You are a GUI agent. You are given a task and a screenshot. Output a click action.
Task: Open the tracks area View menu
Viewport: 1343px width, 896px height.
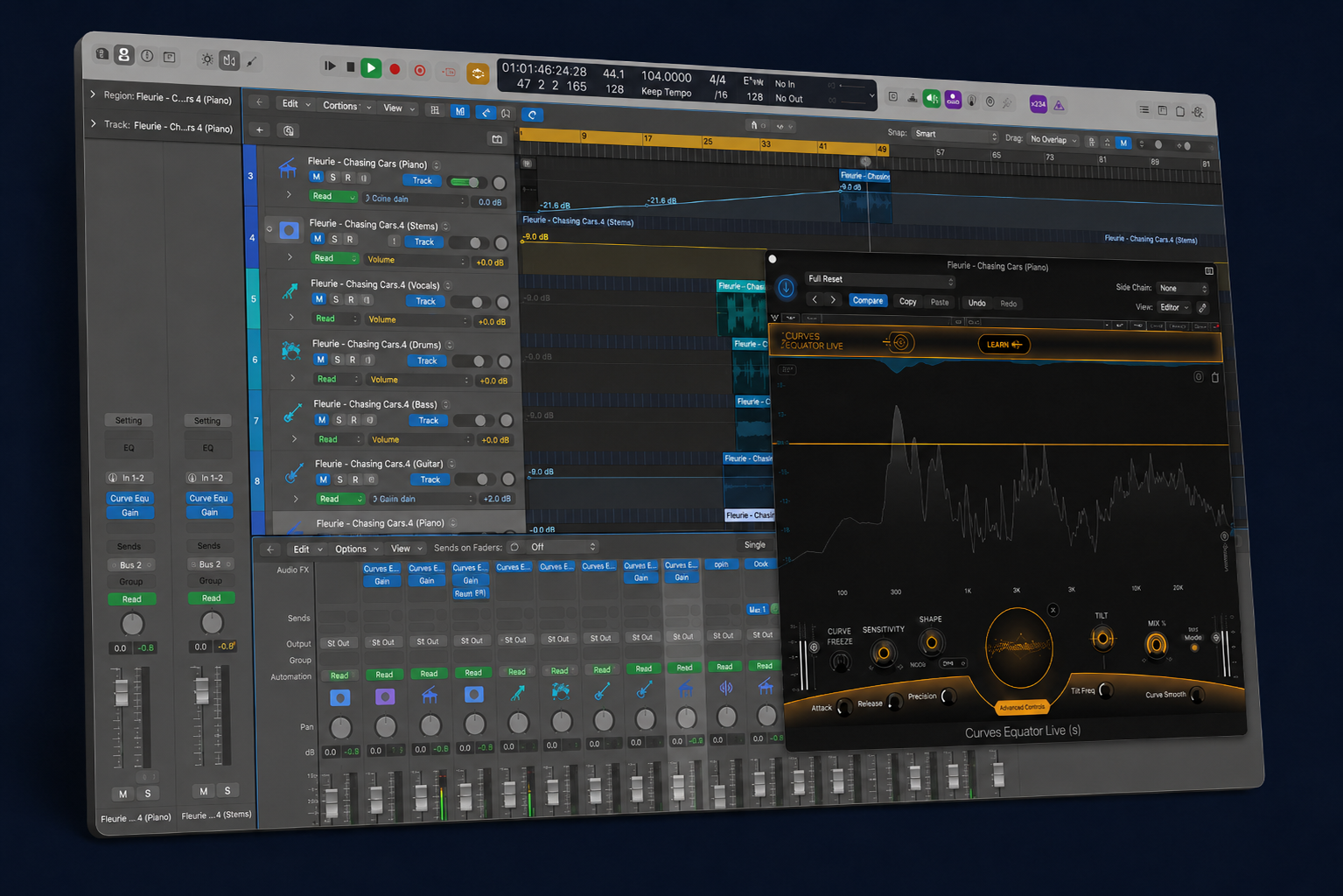[x=398, y=108]
